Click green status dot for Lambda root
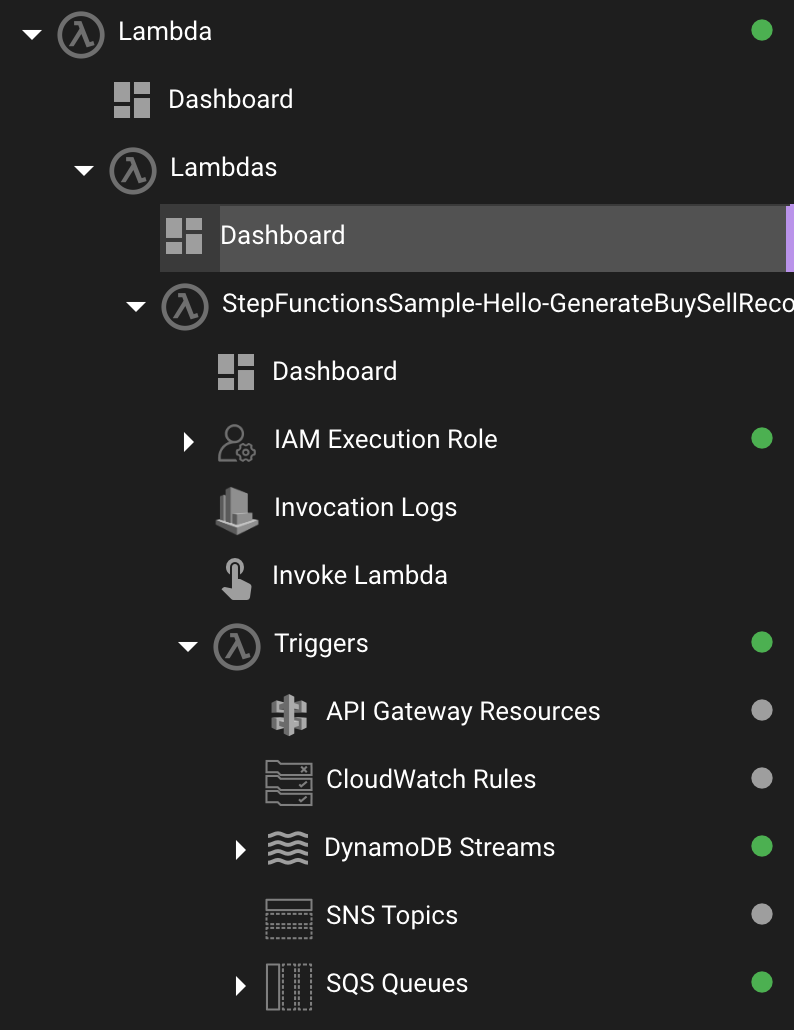The image size is (794, 1030). click(x=762, y=30)
